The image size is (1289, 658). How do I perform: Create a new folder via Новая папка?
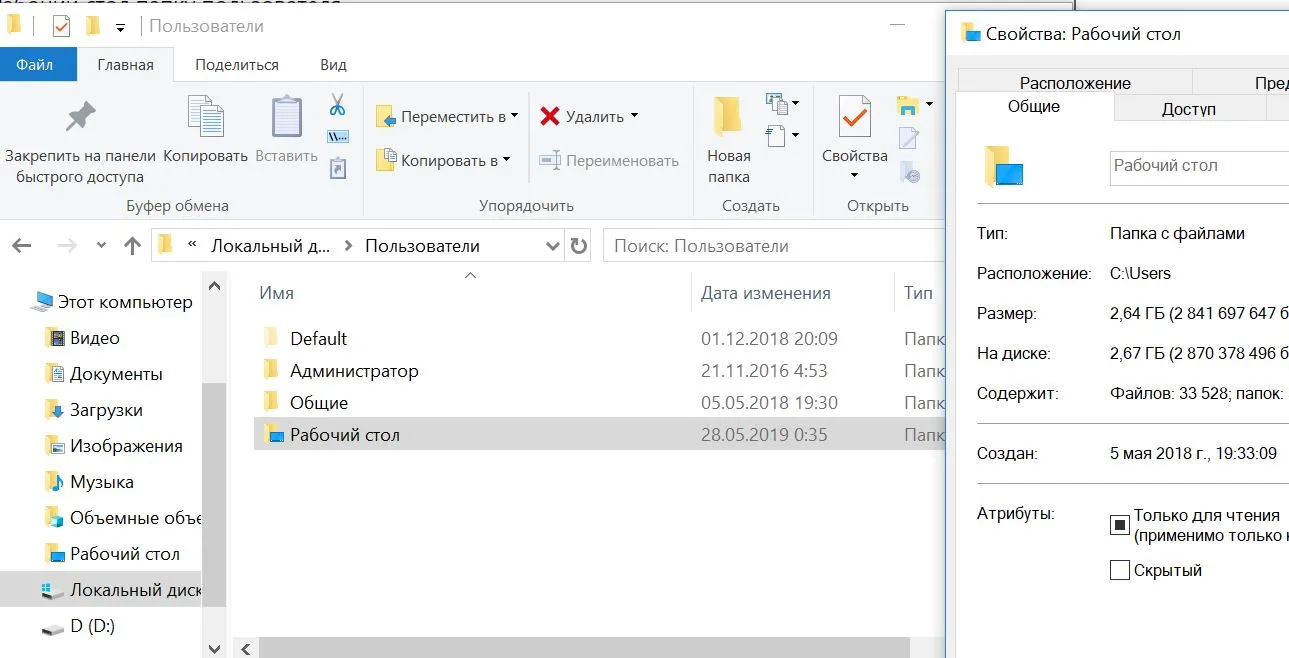click(729, 141)
